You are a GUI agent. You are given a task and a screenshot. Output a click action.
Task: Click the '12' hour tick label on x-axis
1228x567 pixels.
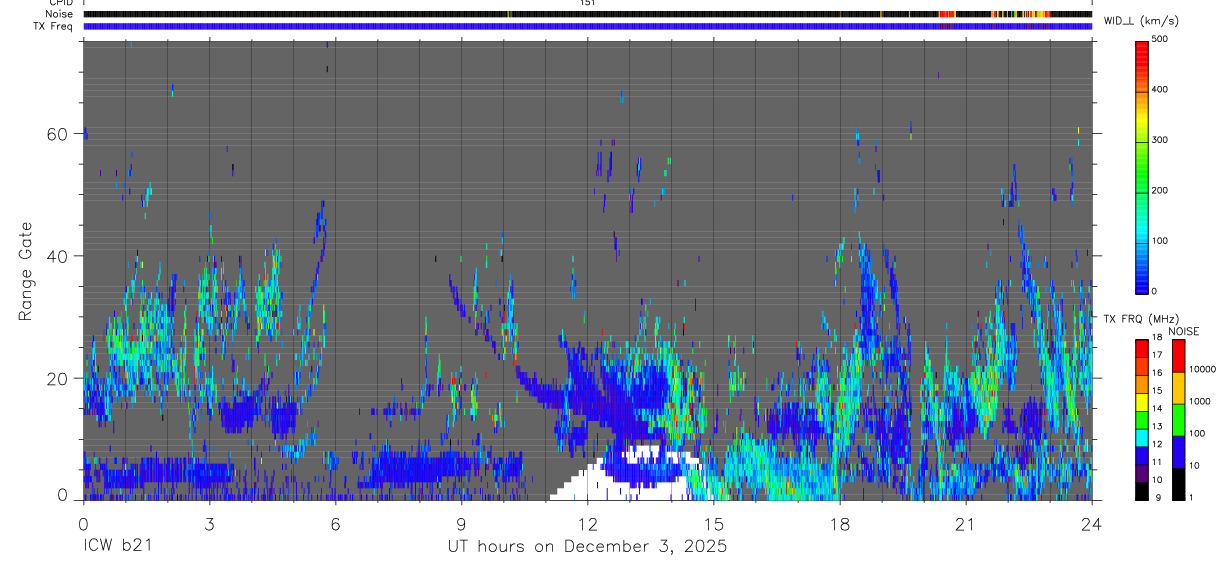point(587,523)
